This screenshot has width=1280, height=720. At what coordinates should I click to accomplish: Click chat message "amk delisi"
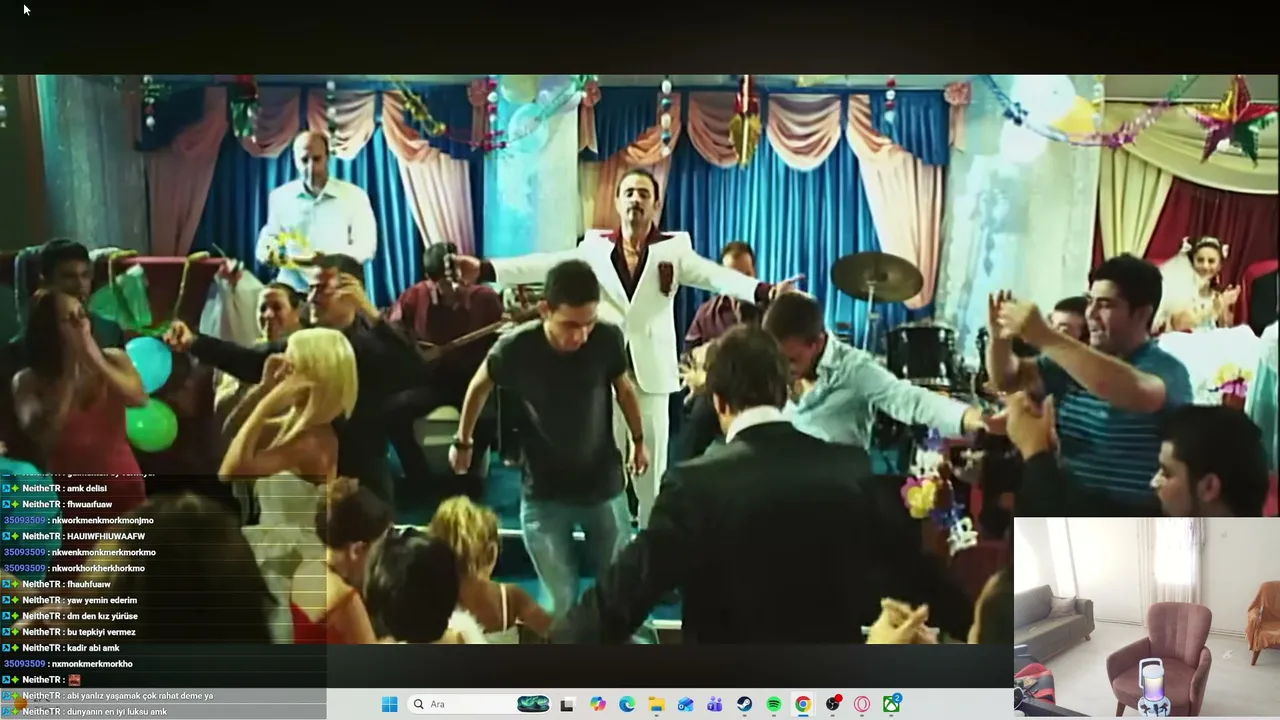(x=87, y=488)
